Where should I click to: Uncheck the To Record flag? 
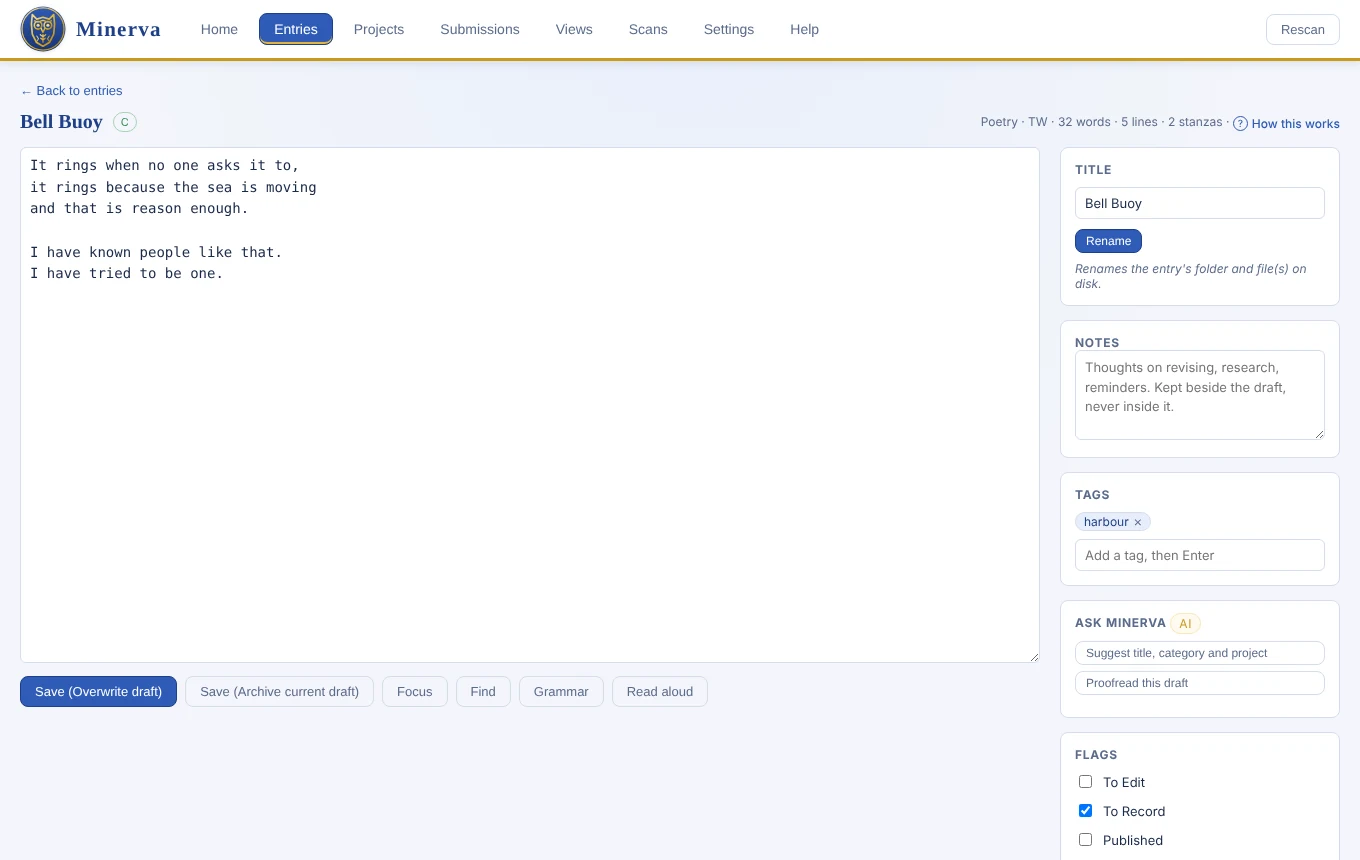pyautogui.click(x=1085, y=811)
